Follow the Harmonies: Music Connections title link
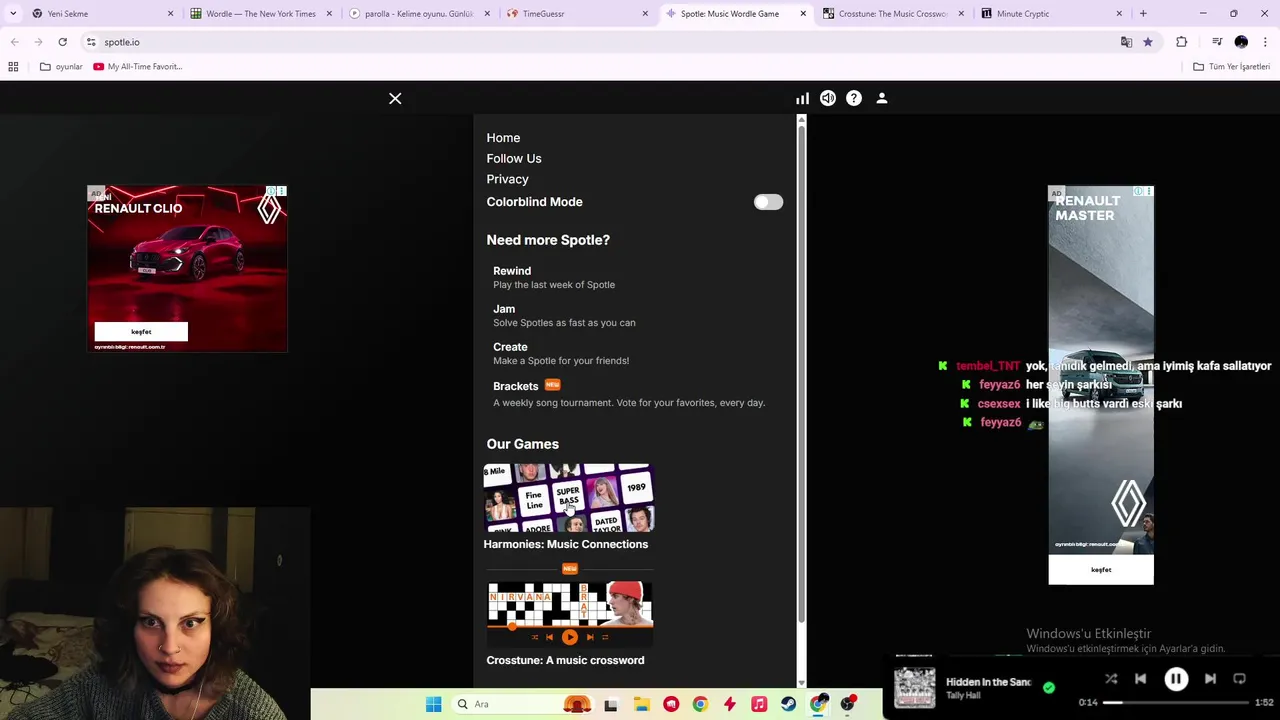1280x720 pixels. pyautogui.click(x=566, y=544)
